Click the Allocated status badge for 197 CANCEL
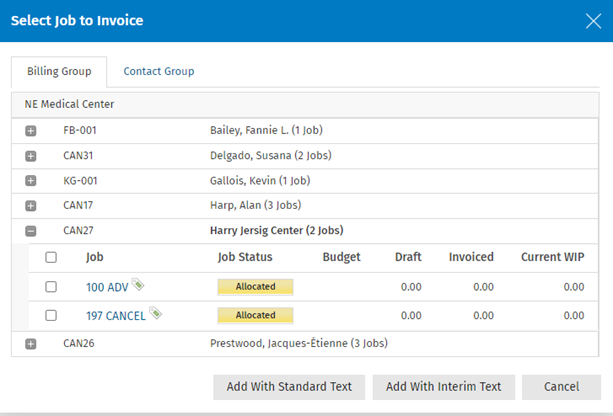The width and height of the screenshot is (613, 416). point(255,315)
